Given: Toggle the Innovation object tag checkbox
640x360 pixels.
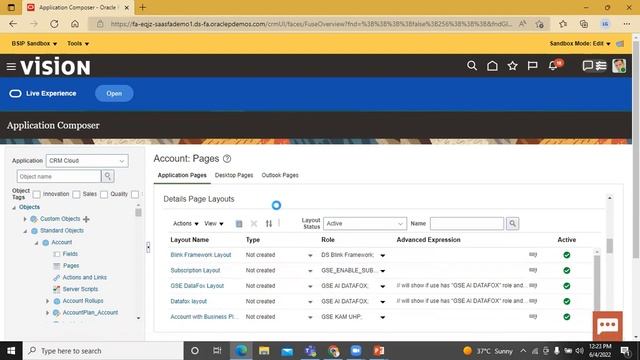Looking at the screenshot, I should pyautogui.click(x=37, y=194).
